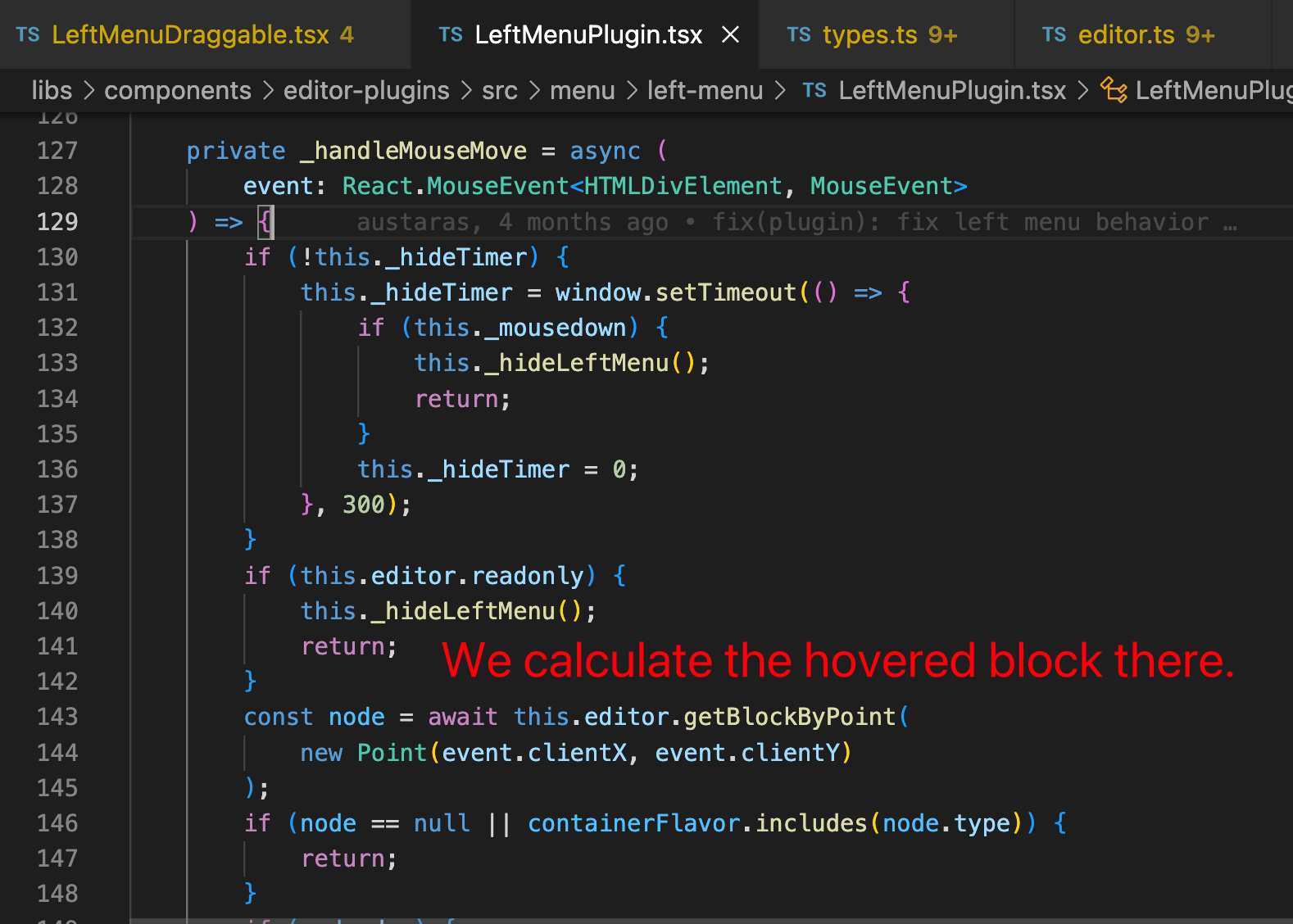Click the 'return;' statement on line 147
1293x924 pixels.
(349, 858)
